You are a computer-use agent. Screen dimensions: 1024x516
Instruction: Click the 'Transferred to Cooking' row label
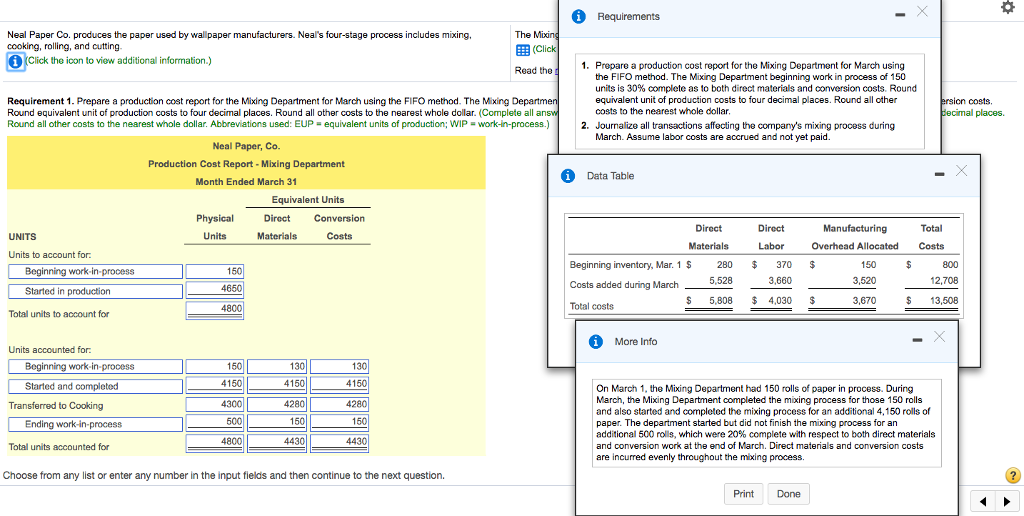click(56, 406)
